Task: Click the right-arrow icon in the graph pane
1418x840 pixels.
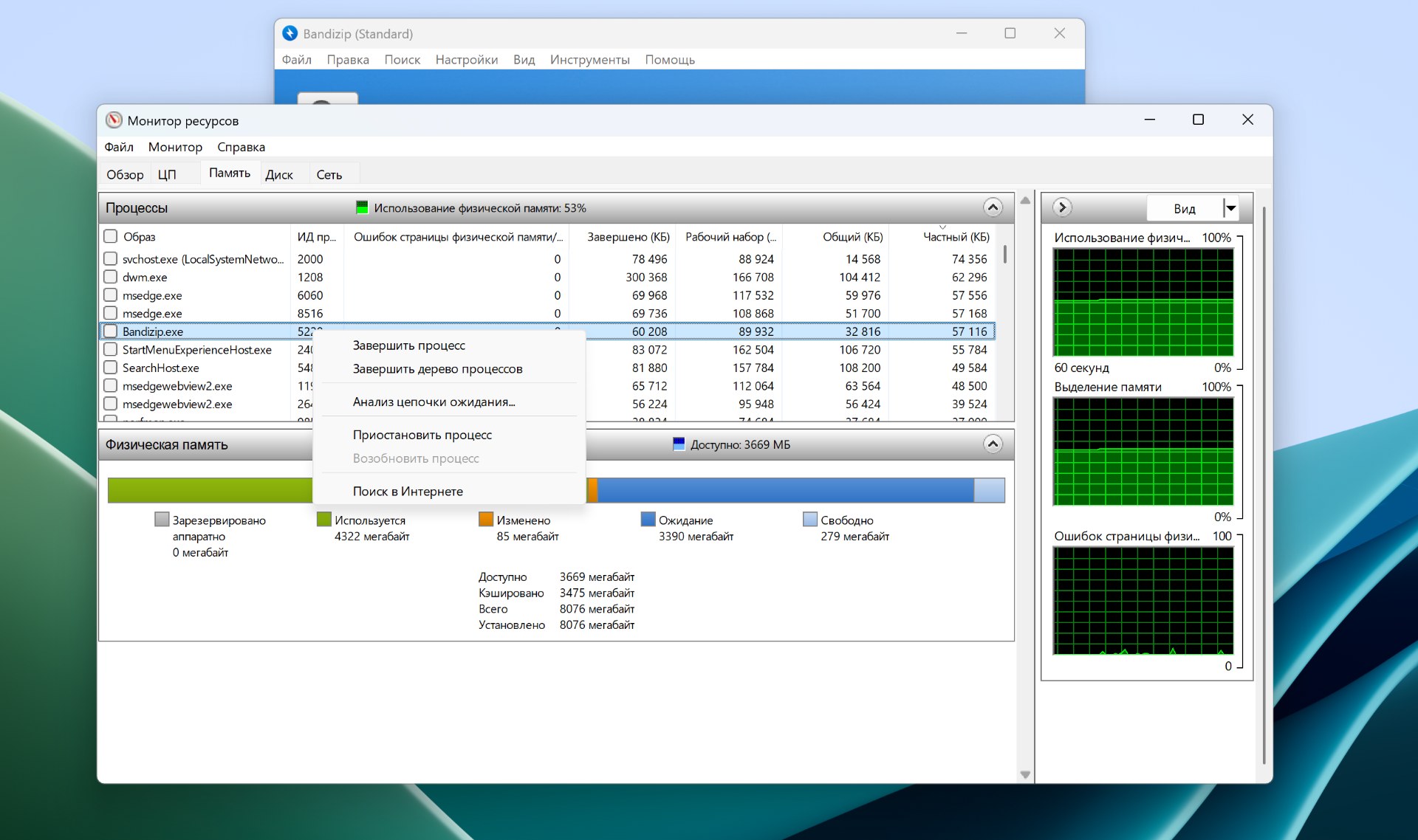Action: pos(1062,207)
